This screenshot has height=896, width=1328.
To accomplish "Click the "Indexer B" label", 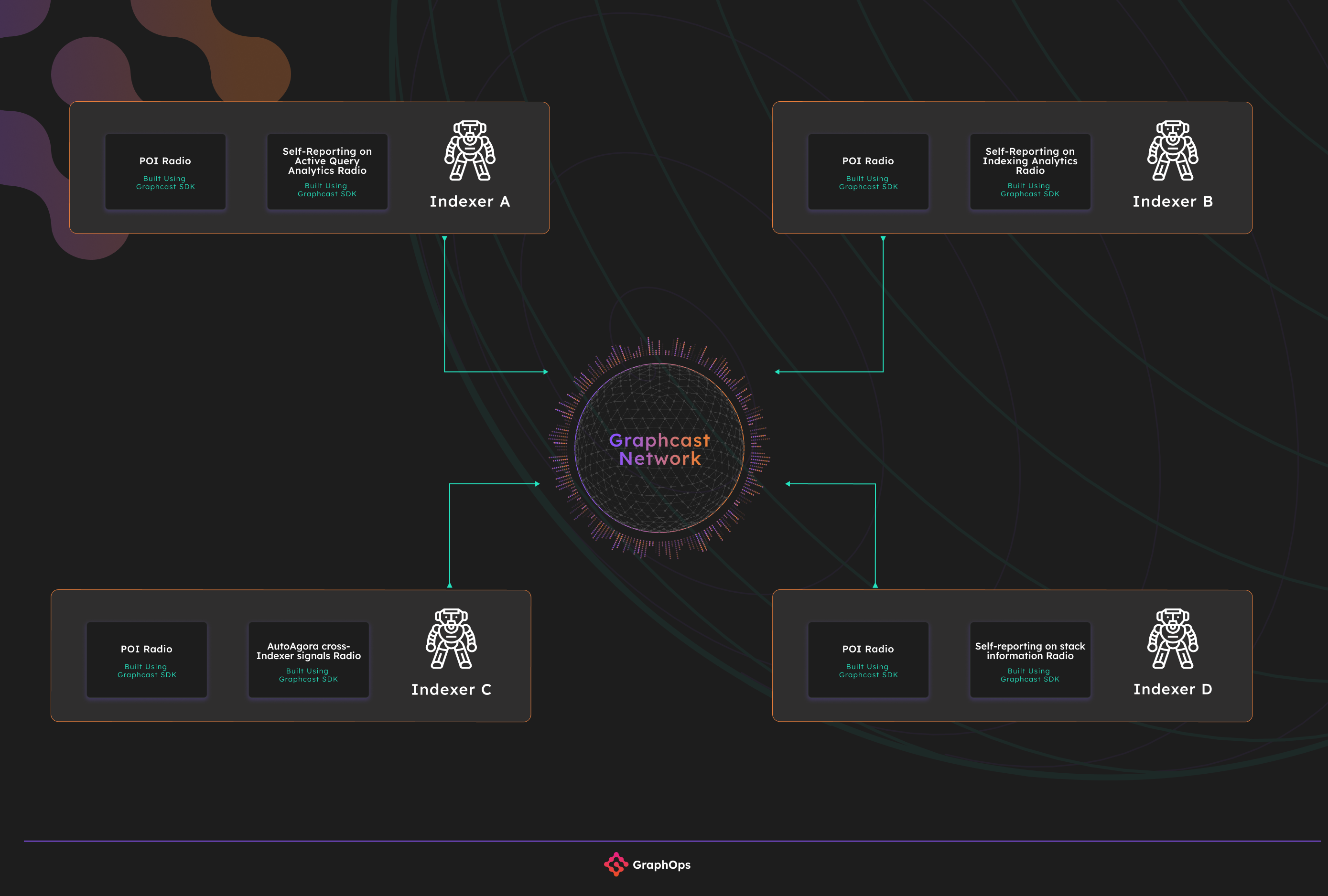I will click(1173, 202).
